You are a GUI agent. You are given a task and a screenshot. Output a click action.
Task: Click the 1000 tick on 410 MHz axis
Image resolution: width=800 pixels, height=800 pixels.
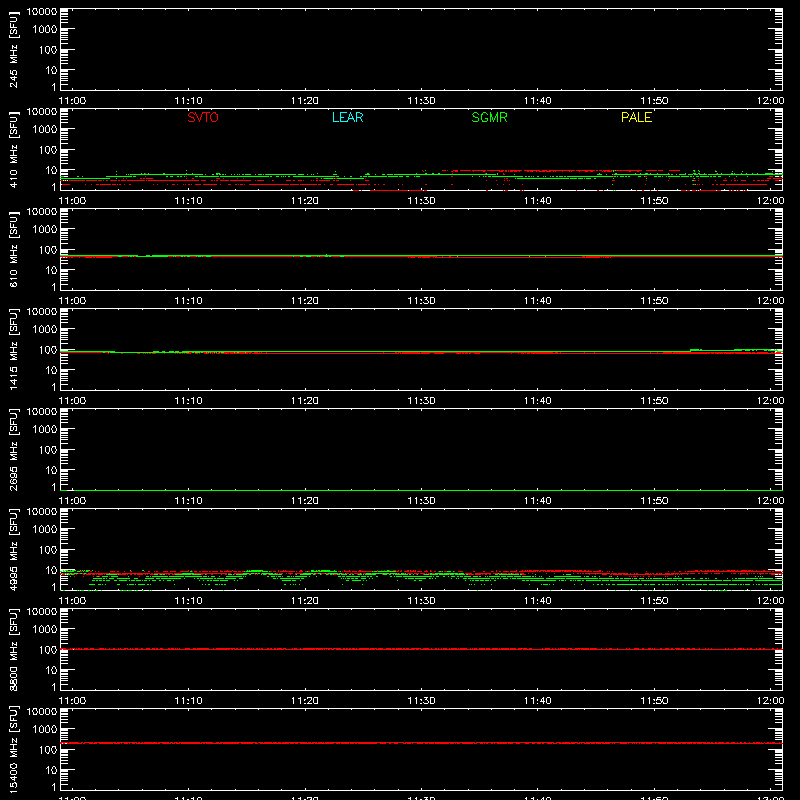45,130
